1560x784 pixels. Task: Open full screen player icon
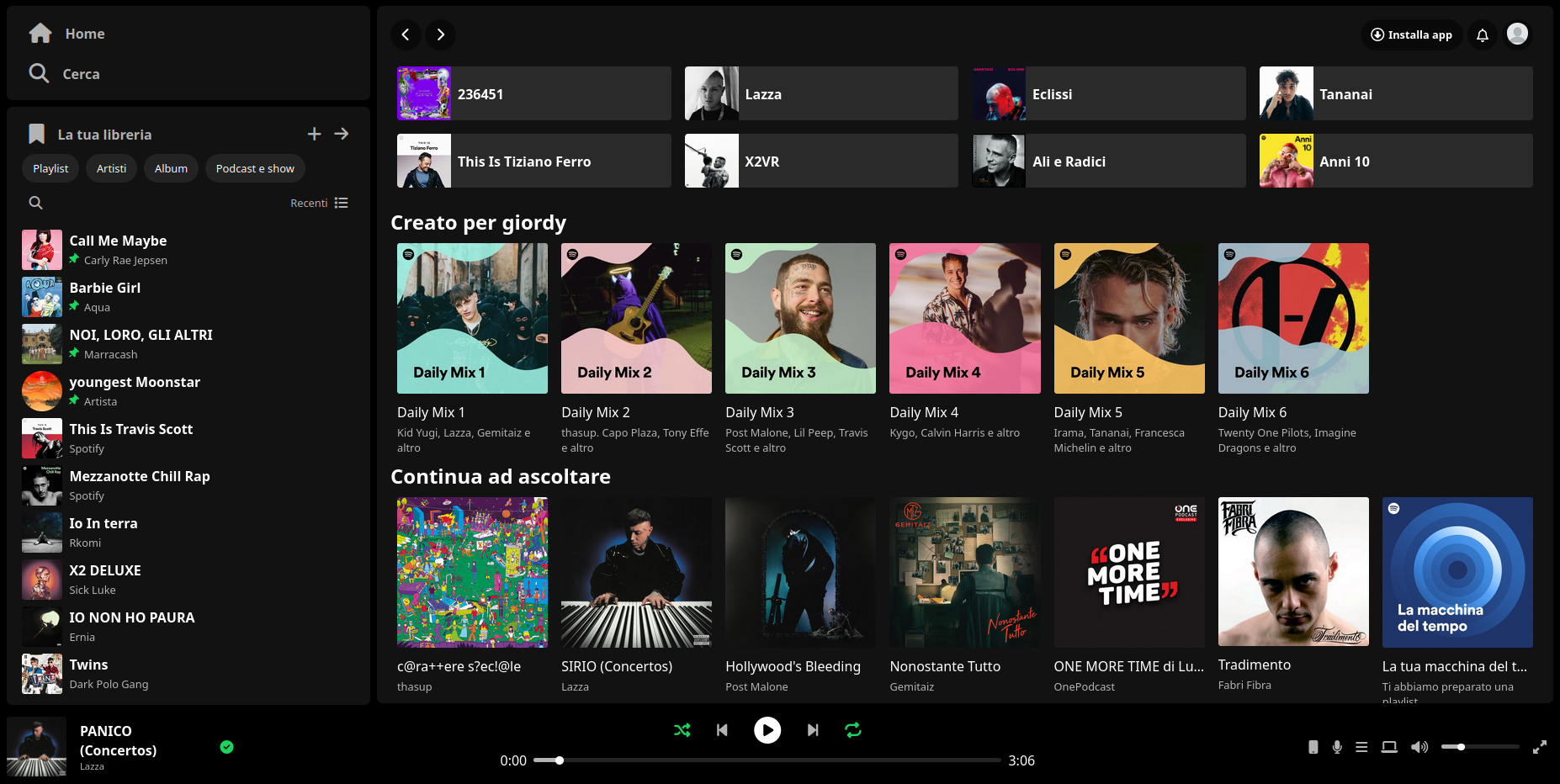(x=1540, y=747)
